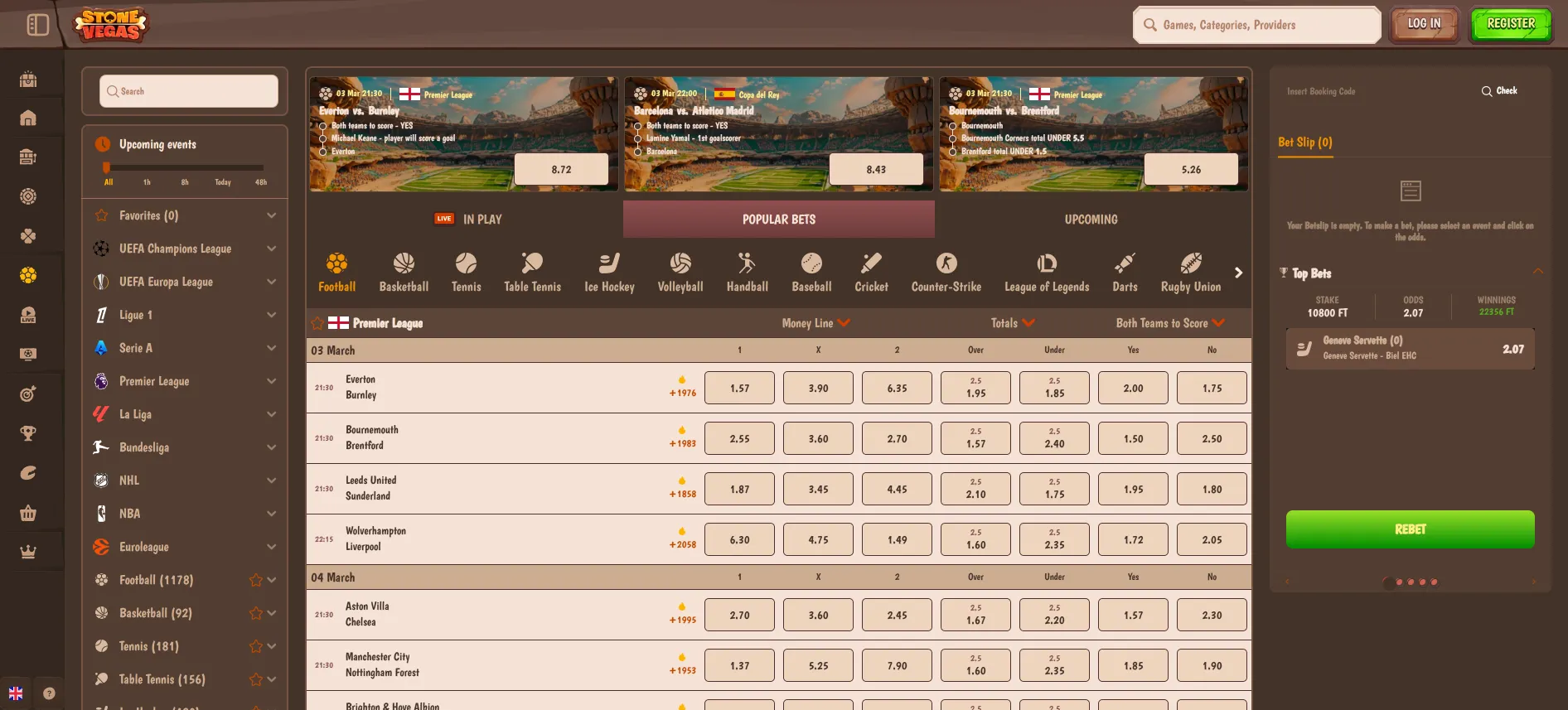The width and height of the screenshot is (1568, 710).
Task: Click the green REGISTER button
Action: pyautogui.click(x=1510, y=25)
